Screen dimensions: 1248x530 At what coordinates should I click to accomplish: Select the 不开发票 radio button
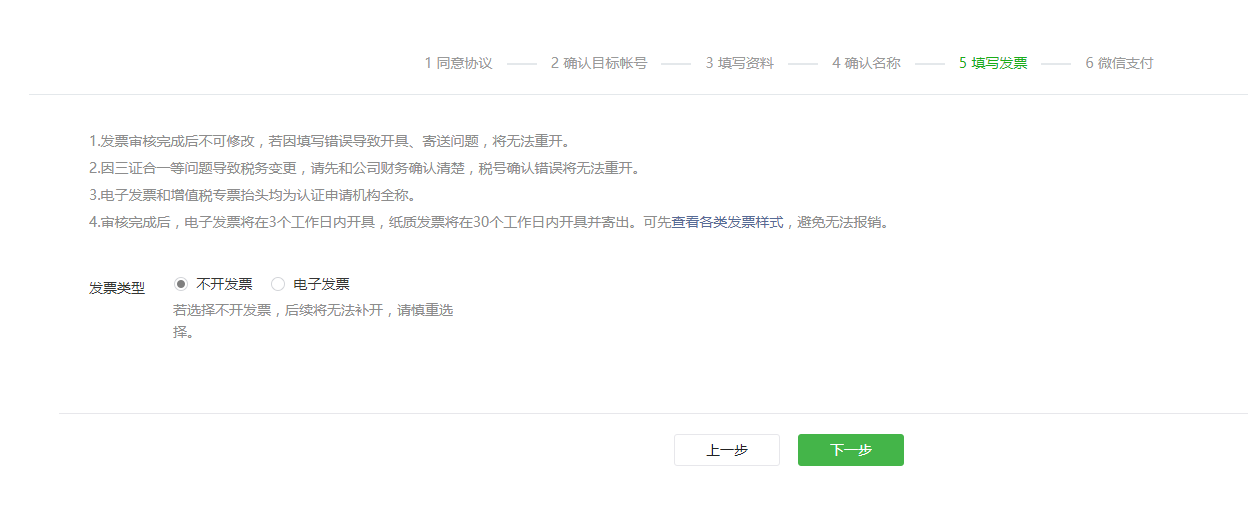181,284
